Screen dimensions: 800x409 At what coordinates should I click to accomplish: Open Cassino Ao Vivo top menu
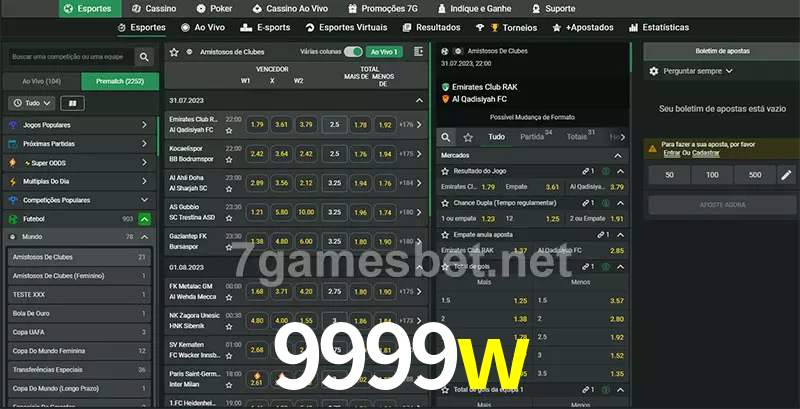pos(290,9)
